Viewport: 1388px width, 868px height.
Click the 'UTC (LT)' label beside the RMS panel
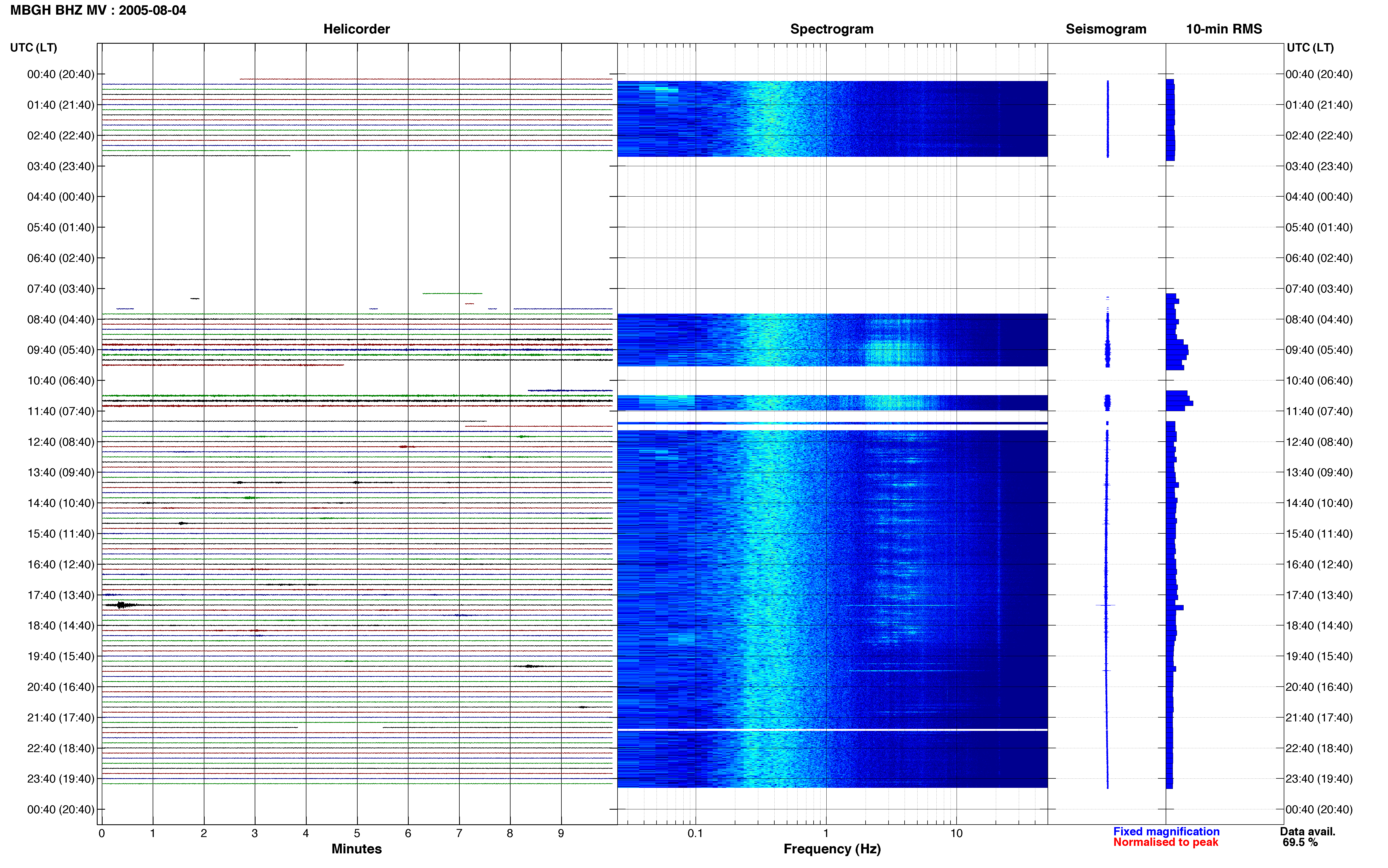(x=1310, y=48)
